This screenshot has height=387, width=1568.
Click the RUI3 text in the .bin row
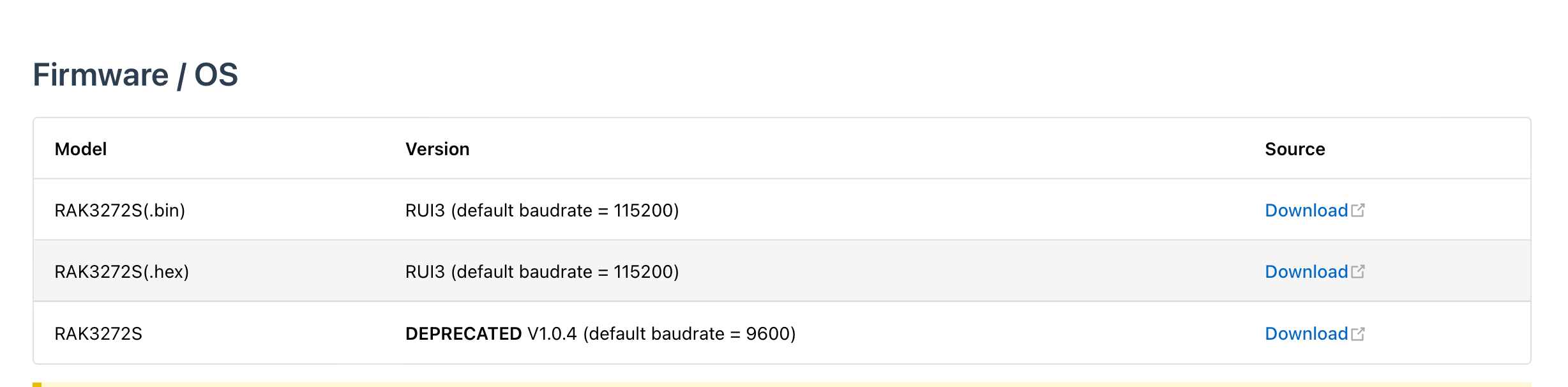[x=425, y=210]
